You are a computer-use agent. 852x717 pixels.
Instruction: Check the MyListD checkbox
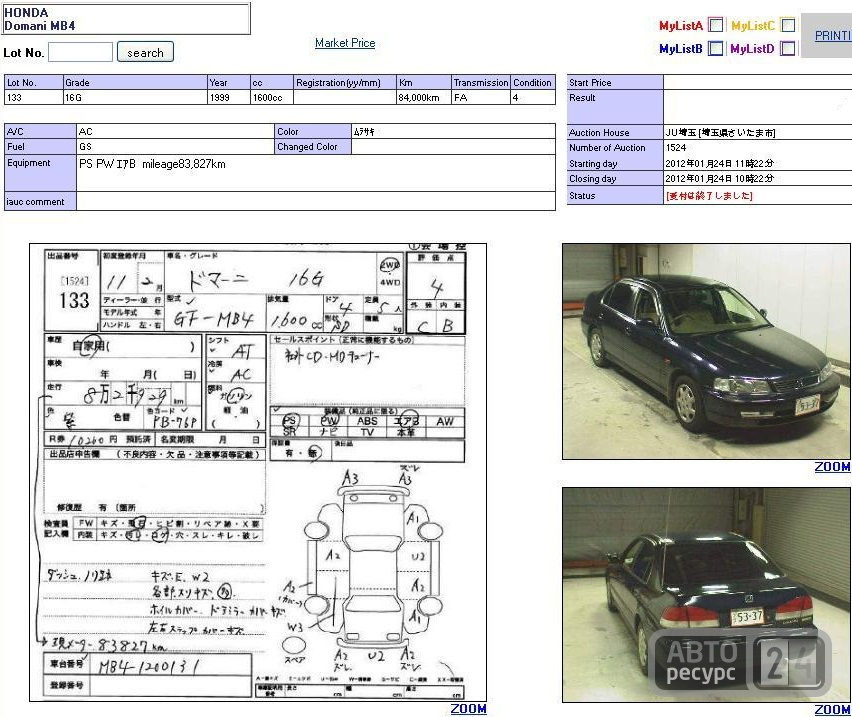tap(787, 48)
